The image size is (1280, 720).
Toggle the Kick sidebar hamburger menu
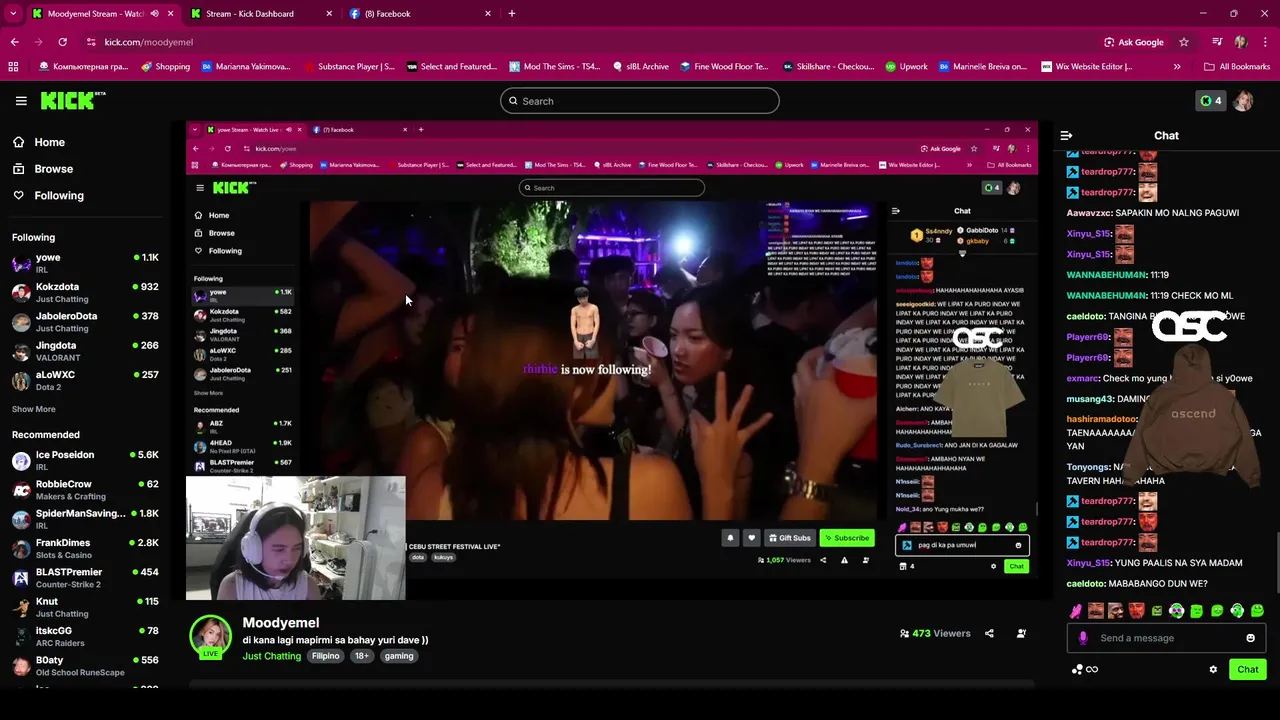tap(21, 101)
